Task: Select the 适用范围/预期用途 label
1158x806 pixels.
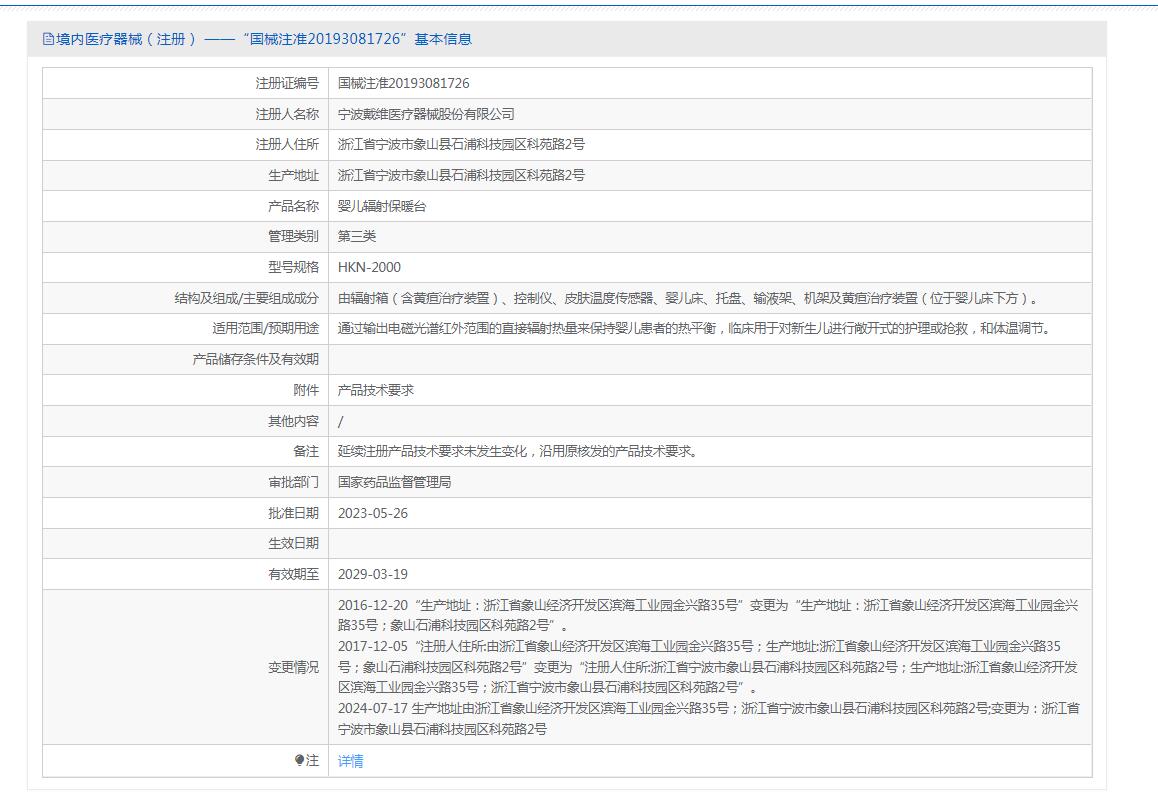Action: point(265,329)
